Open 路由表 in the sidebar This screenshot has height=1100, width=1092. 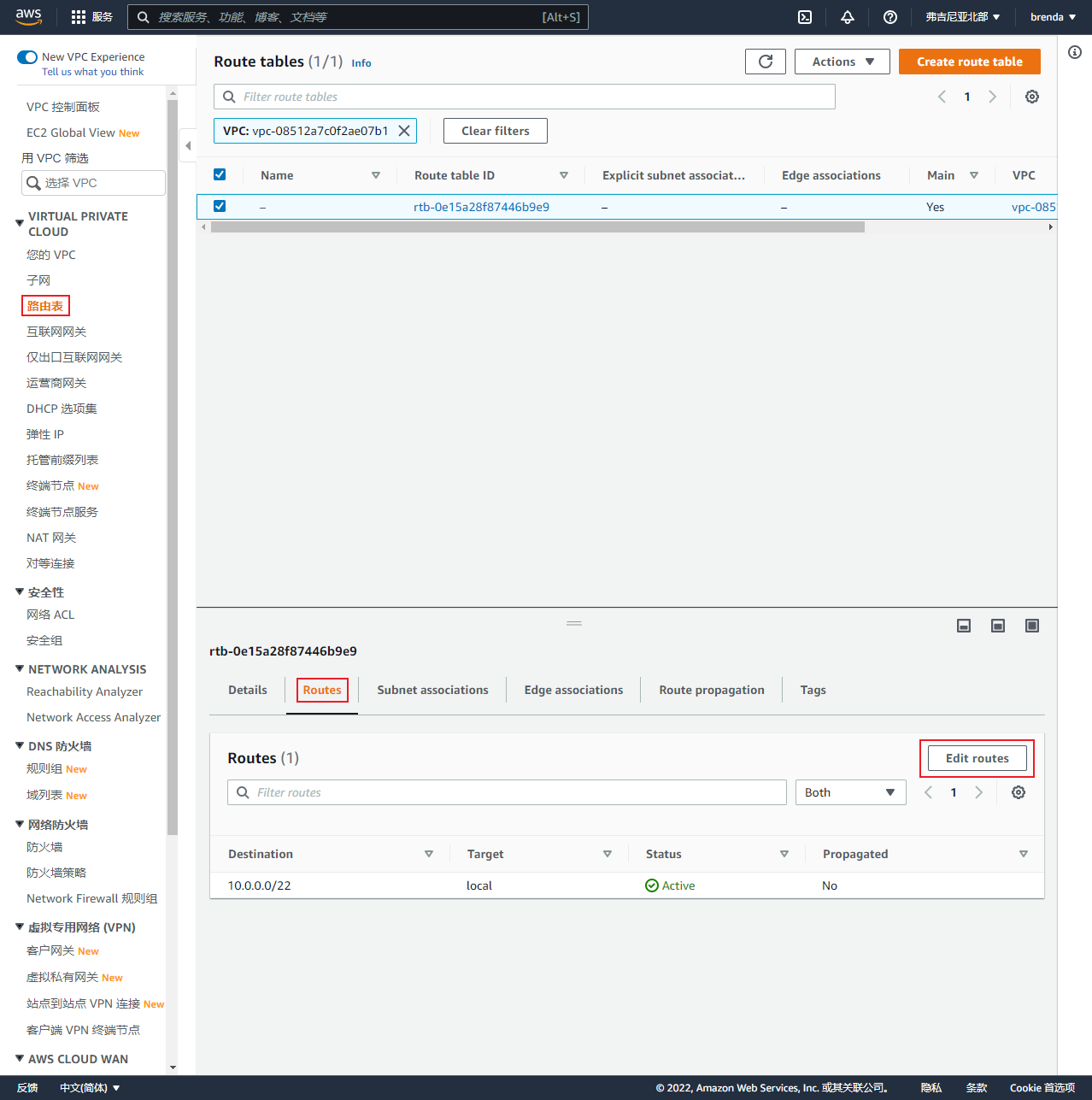45,306
